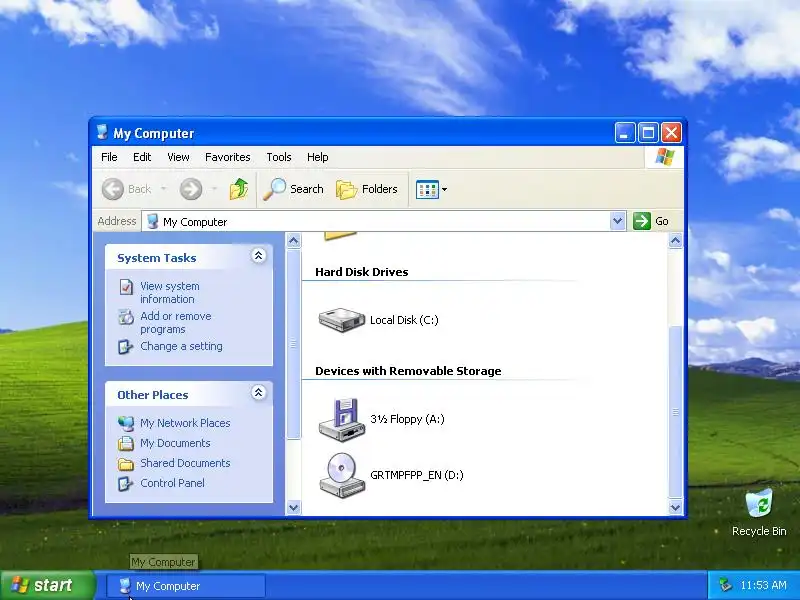Click the green Go button
The height and width of the screenshot is (600, 800).
[x=651, y=221]
